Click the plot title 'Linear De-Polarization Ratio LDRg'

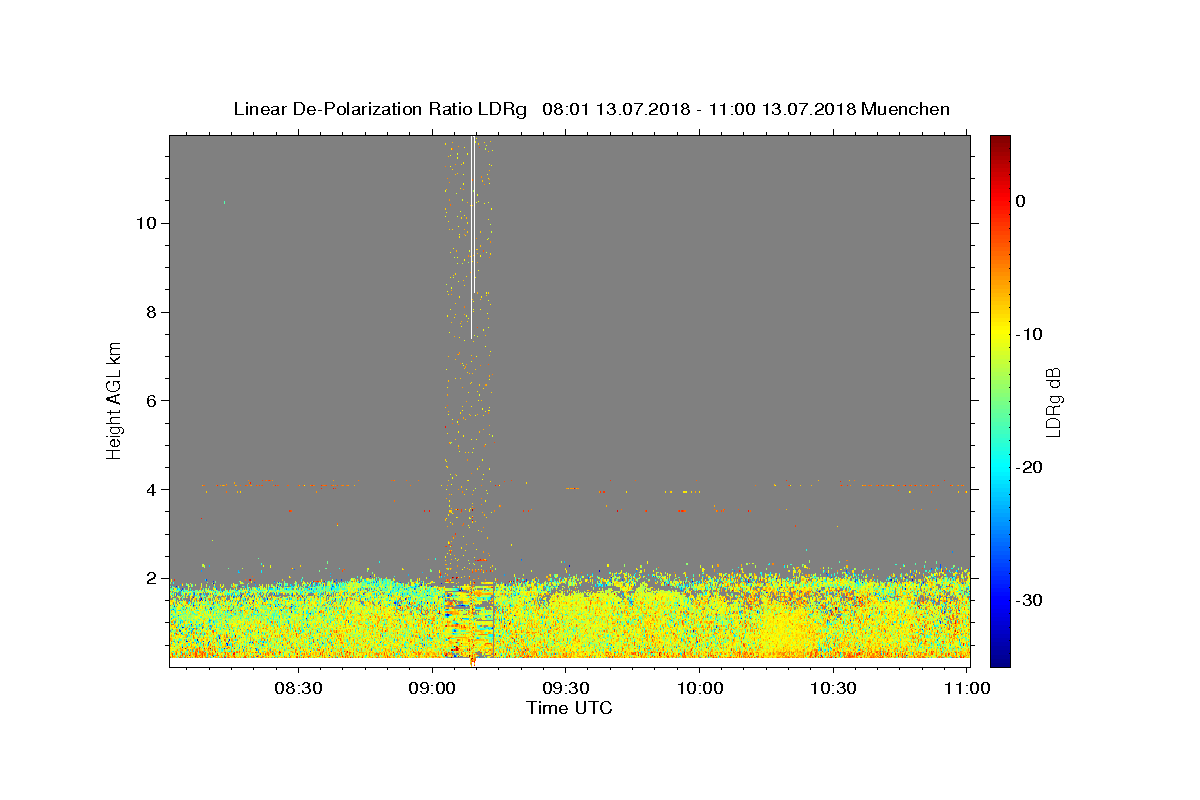pyautogui.click(x=380, y=109)
